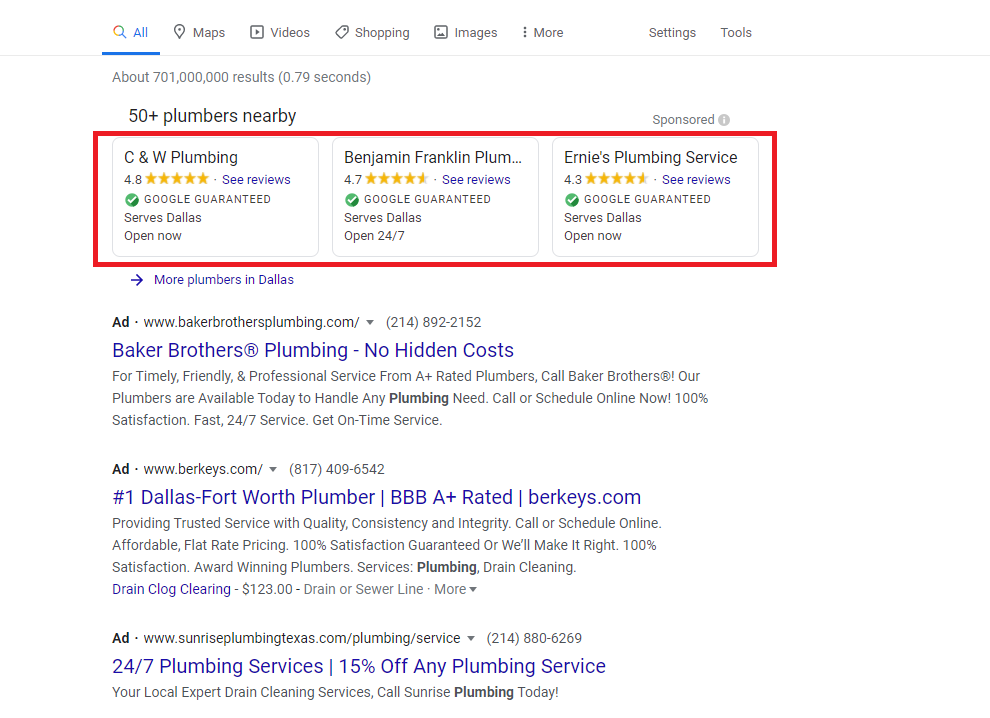Click the arrow icon beside More plumbers in Dallas

(x=137, y=280)
